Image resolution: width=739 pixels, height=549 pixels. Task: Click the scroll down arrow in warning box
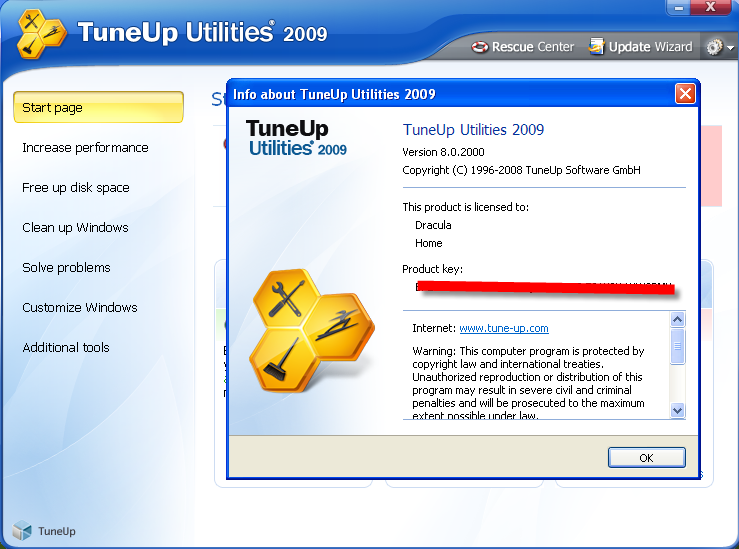(x=677, y=410)
